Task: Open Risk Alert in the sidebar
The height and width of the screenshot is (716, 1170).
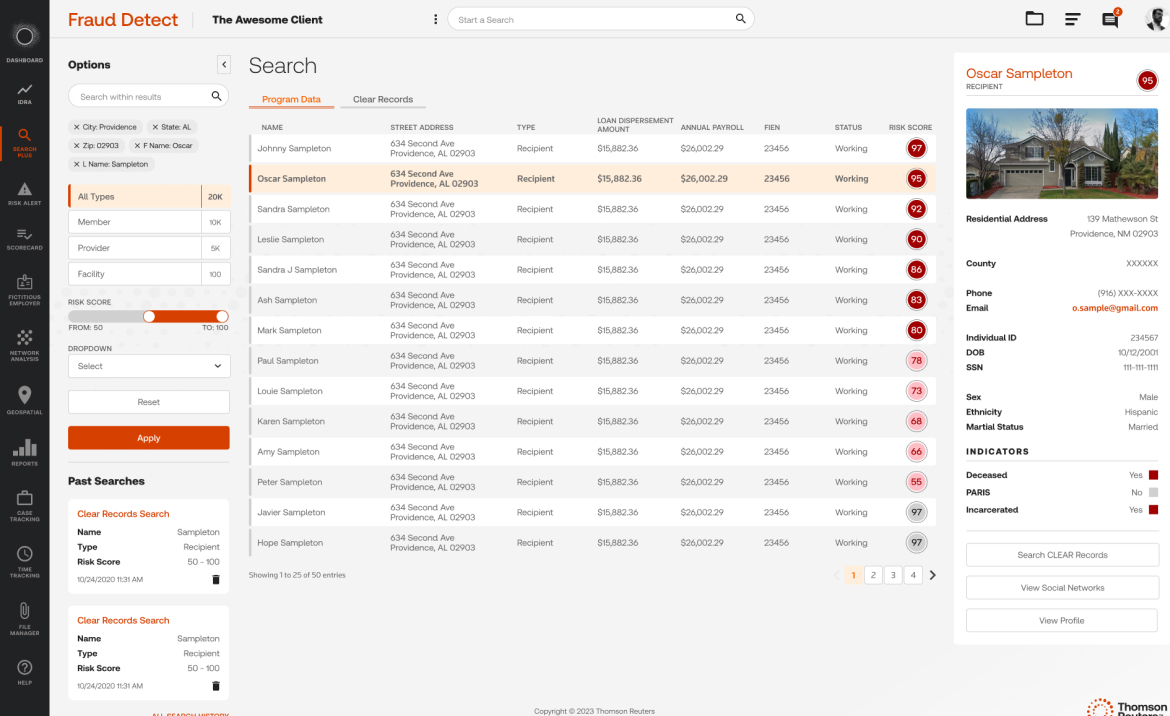Action: pos(25,194)
